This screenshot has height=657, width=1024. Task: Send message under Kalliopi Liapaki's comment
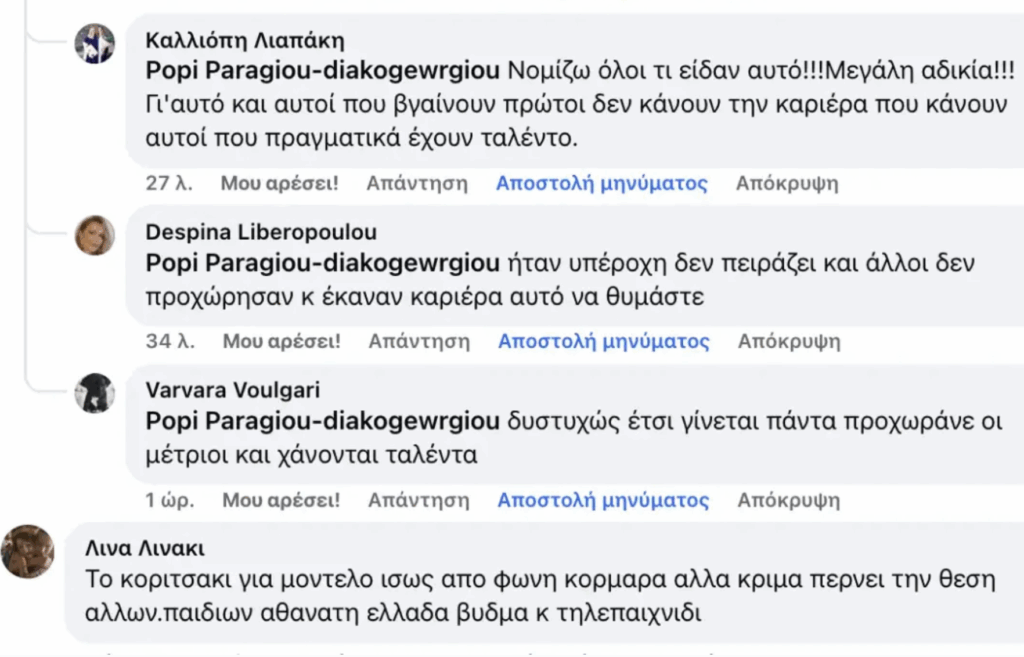point(601,183)
